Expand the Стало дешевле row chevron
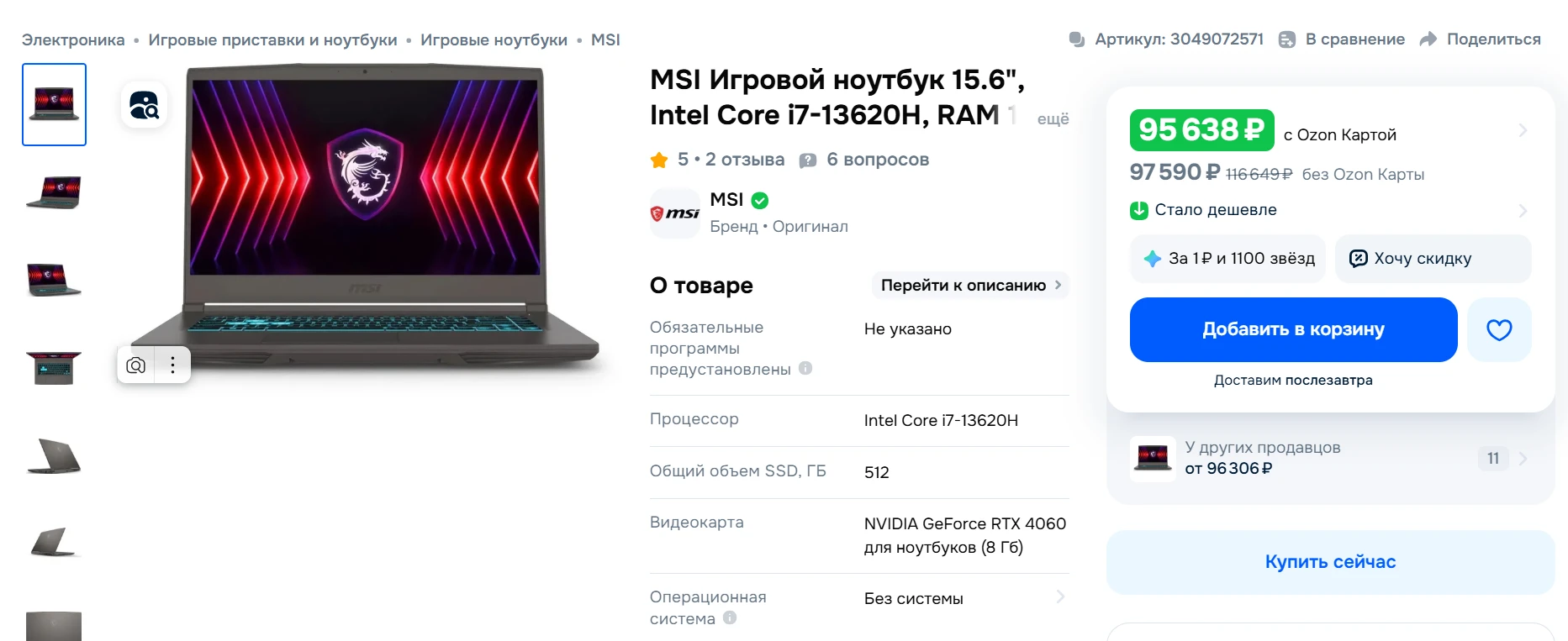The height and width of the screenshot is (641, 1568). click(x=1523, y=210)
